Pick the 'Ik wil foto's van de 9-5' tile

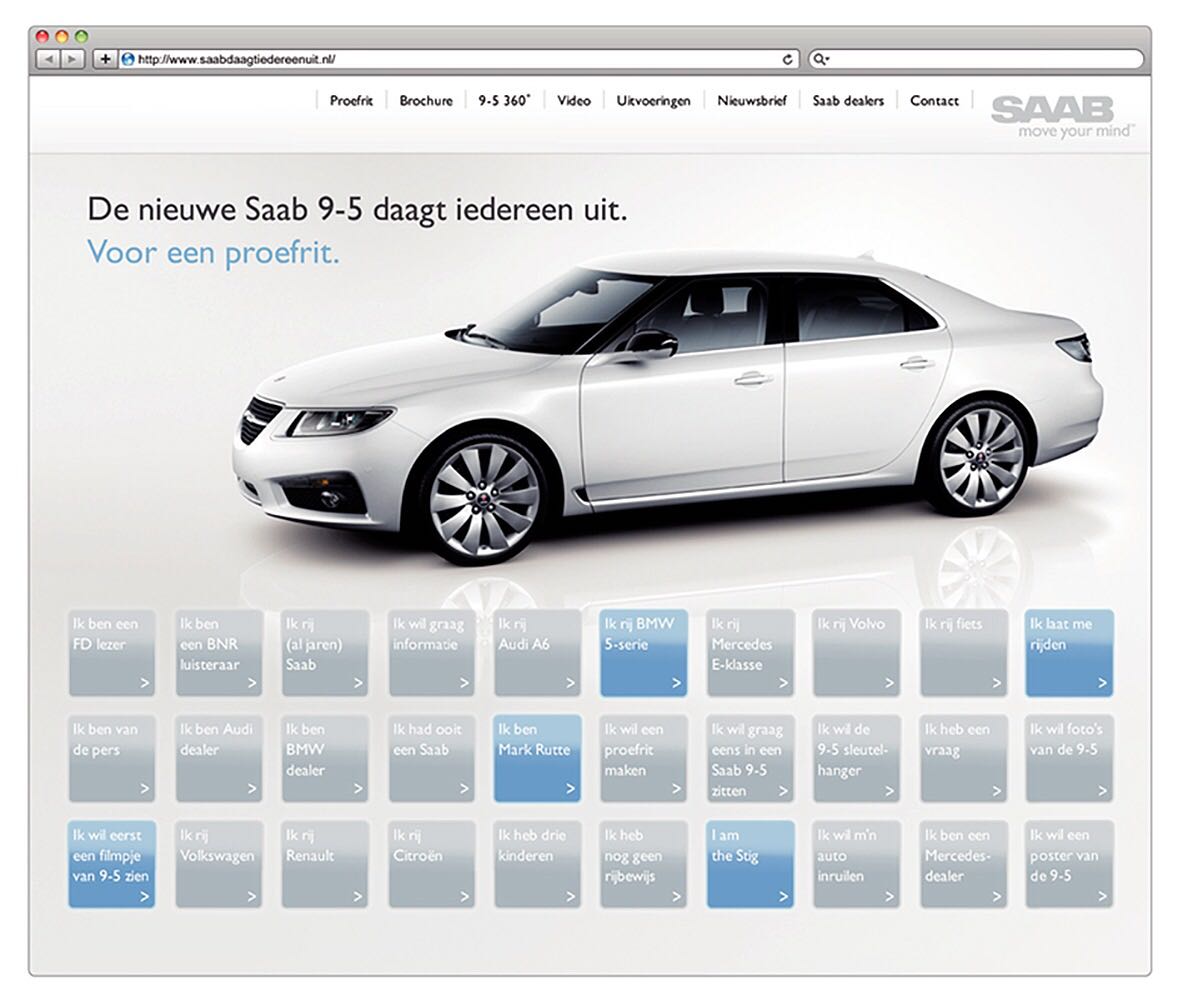(1069, 758)
